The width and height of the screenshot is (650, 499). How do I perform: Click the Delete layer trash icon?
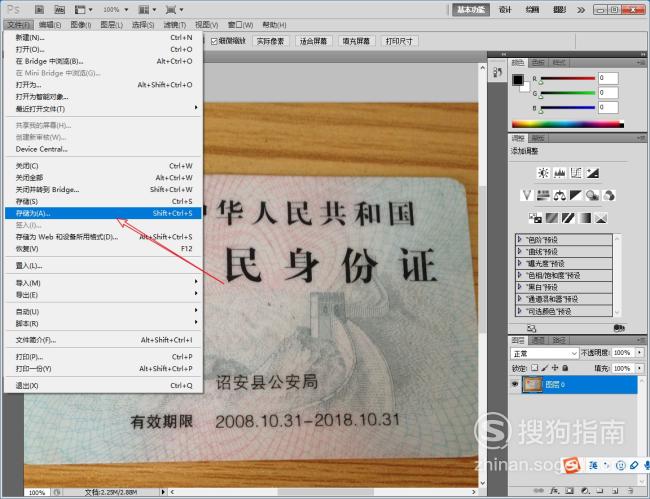coord(630,491)
